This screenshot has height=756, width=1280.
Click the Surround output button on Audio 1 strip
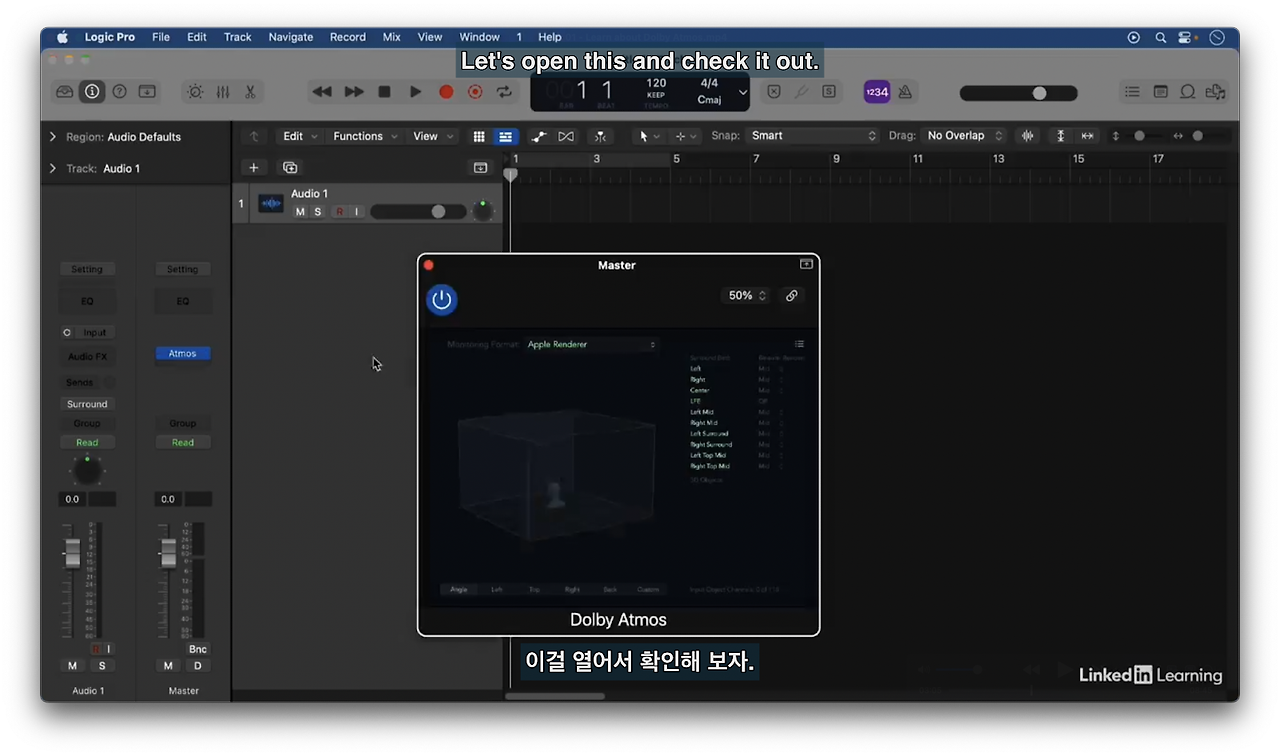pos(87,404)
